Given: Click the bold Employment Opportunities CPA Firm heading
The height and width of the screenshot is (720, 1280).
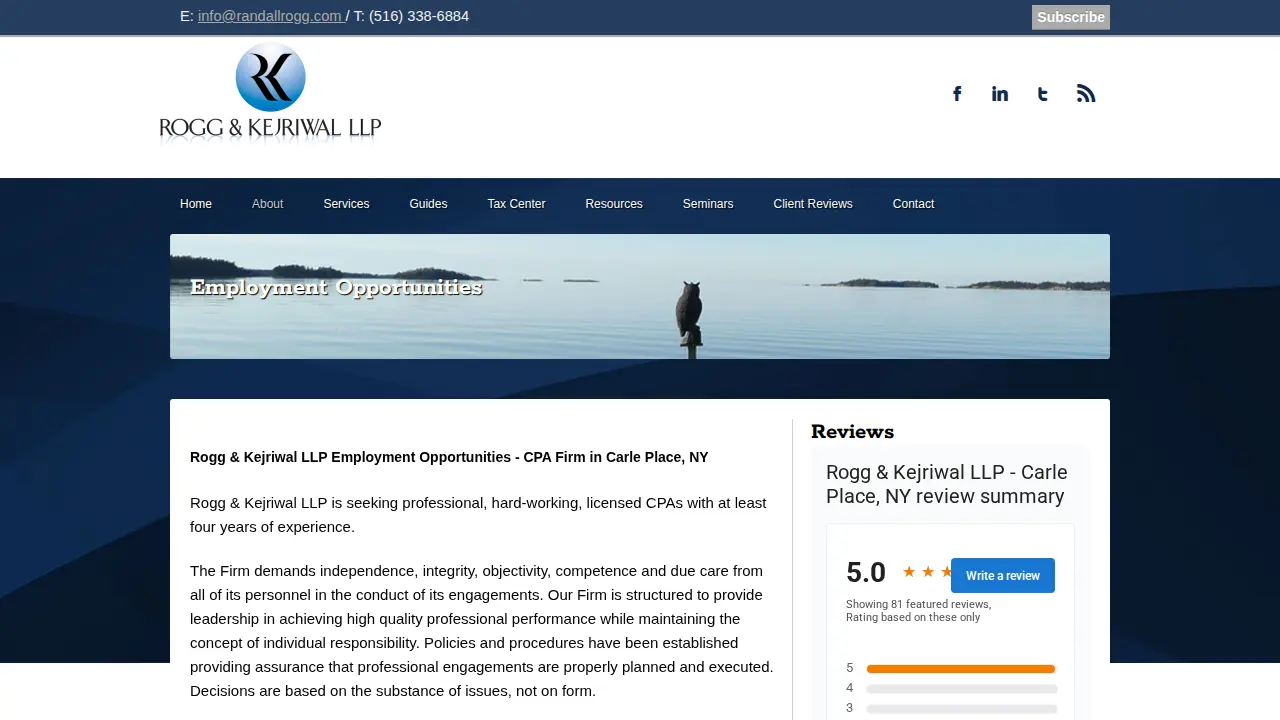Looking at the screenshot, I should (449, 457).
